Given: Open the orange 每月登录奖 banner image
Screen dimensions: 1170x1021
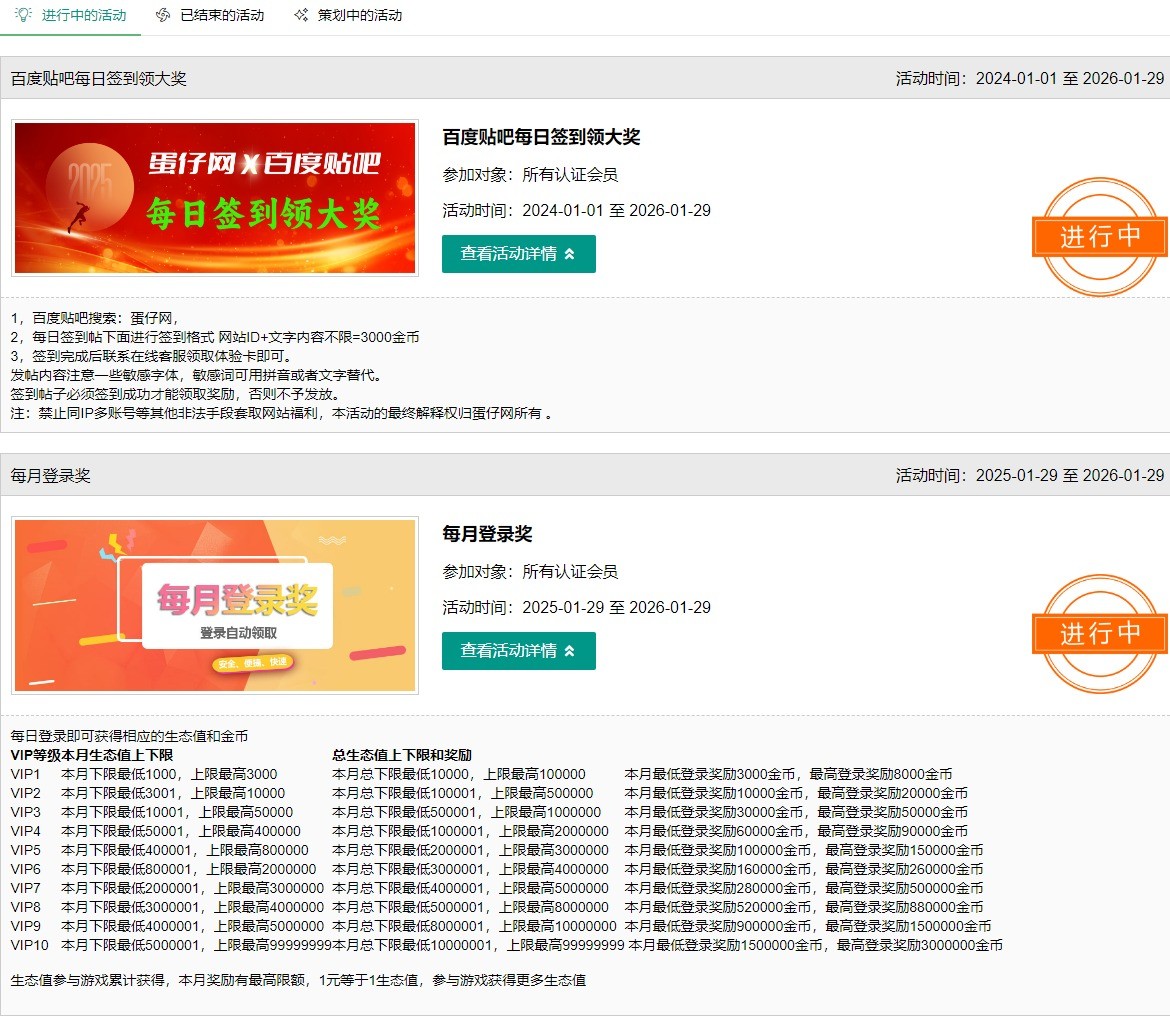Looking at the screenshot, I should tap(215, 605).
